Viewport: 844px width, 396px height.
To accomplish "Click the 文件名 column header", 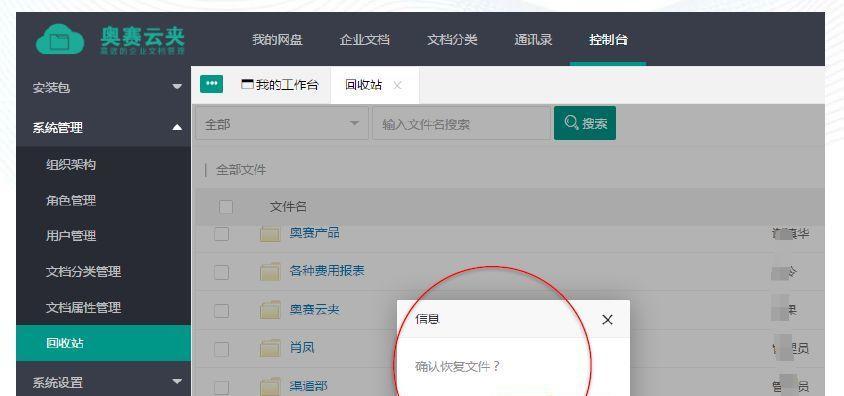I will 288,207.
